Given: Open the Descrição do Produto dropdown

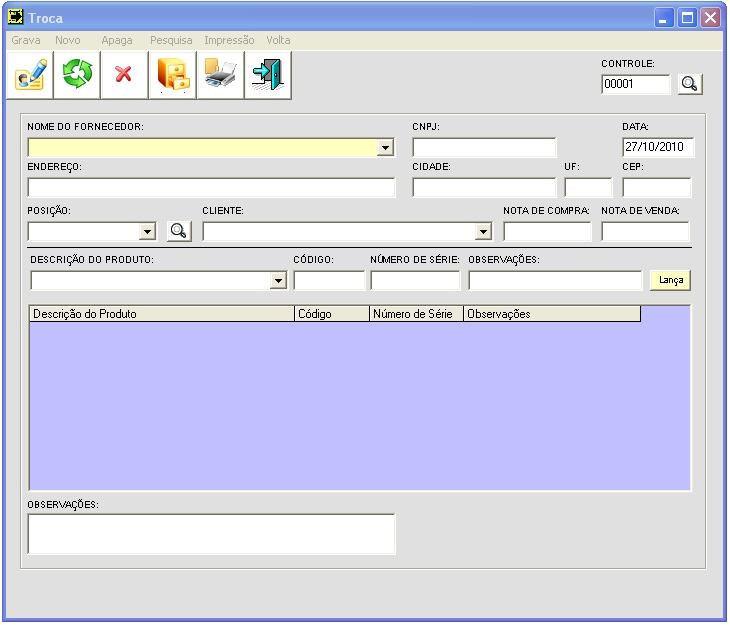Looking at the screenshot, I should pyautogui.click(x=279, y=281).
